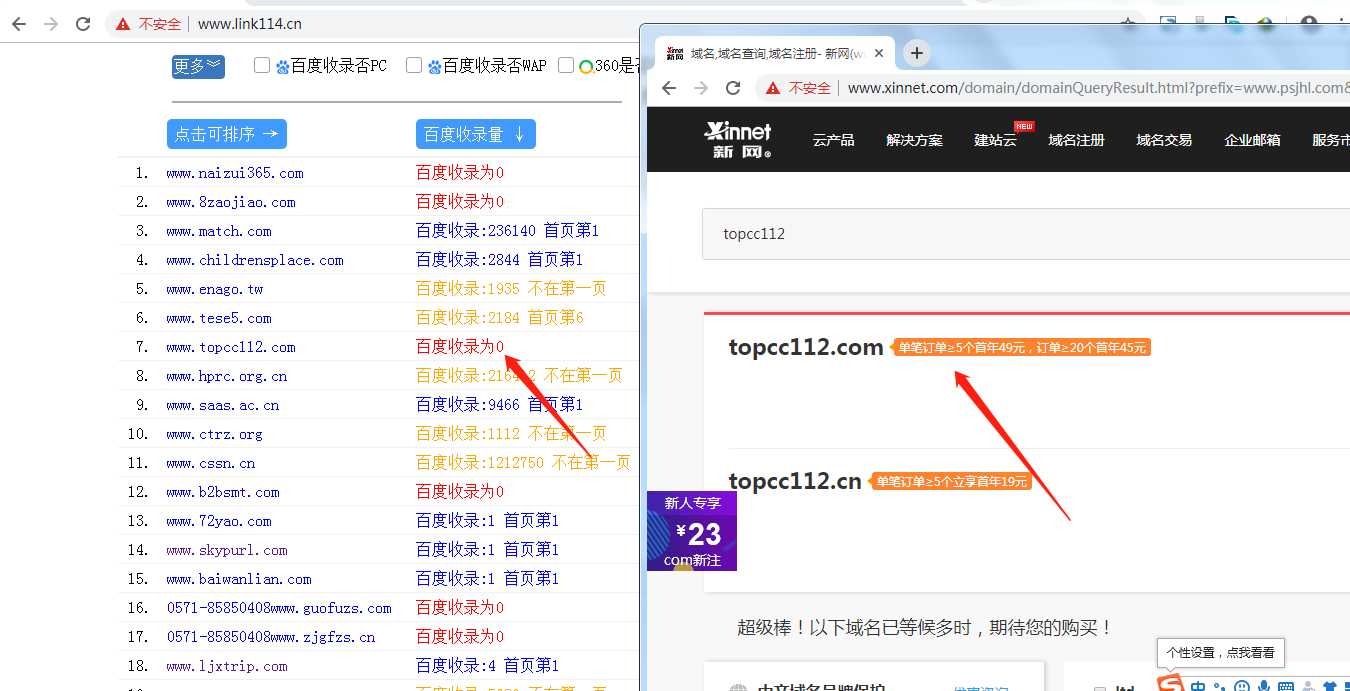
Task: Select the topcc112.com domain result
Action: tap(806, 348)
